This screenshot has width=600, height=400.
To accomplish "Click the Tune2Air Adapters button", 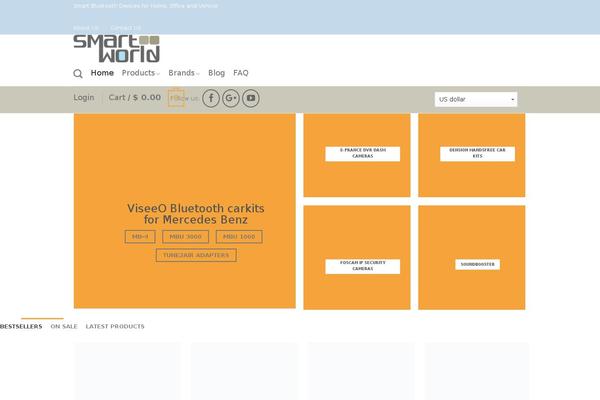I will 196,255.
